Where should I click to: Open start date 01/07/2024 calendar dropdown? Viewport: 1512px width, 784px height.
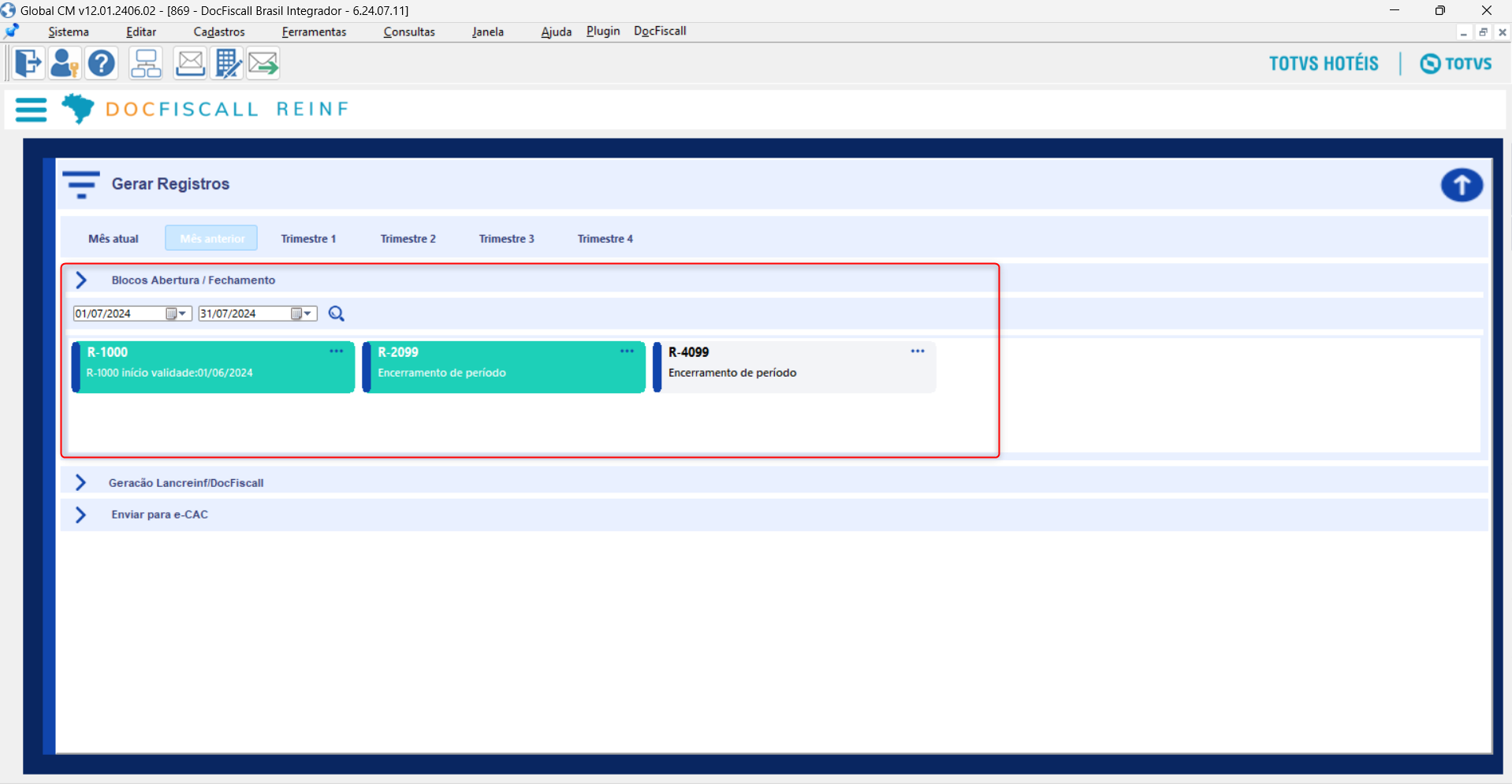(177, 314)
